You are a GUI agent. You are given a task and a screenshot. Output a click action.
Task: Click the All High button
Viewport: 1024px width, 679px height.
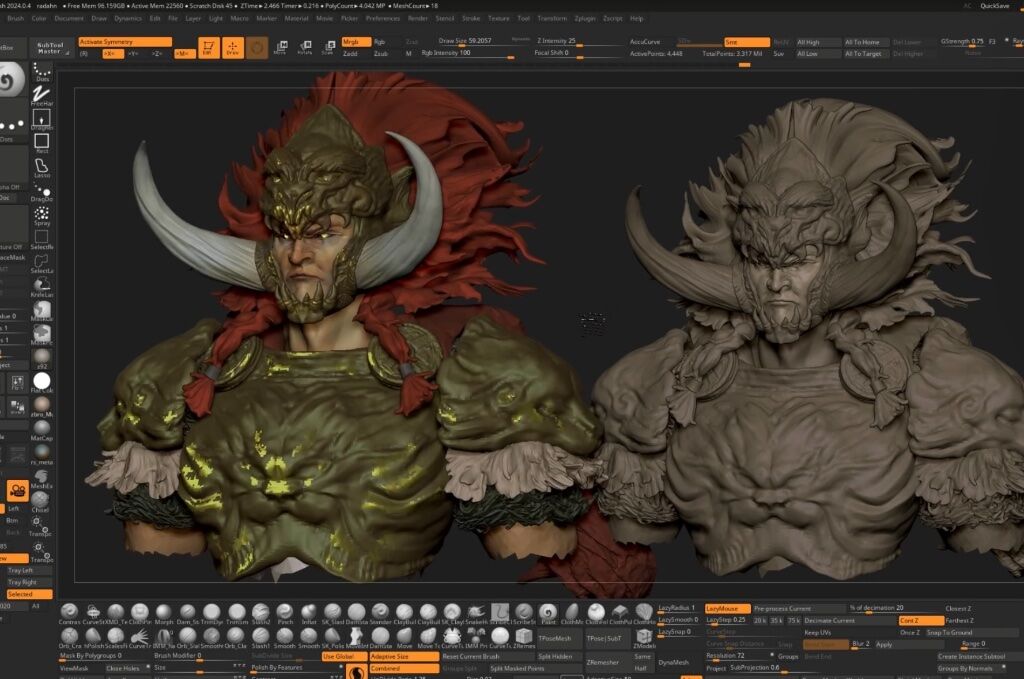click(x=818, y=42)
